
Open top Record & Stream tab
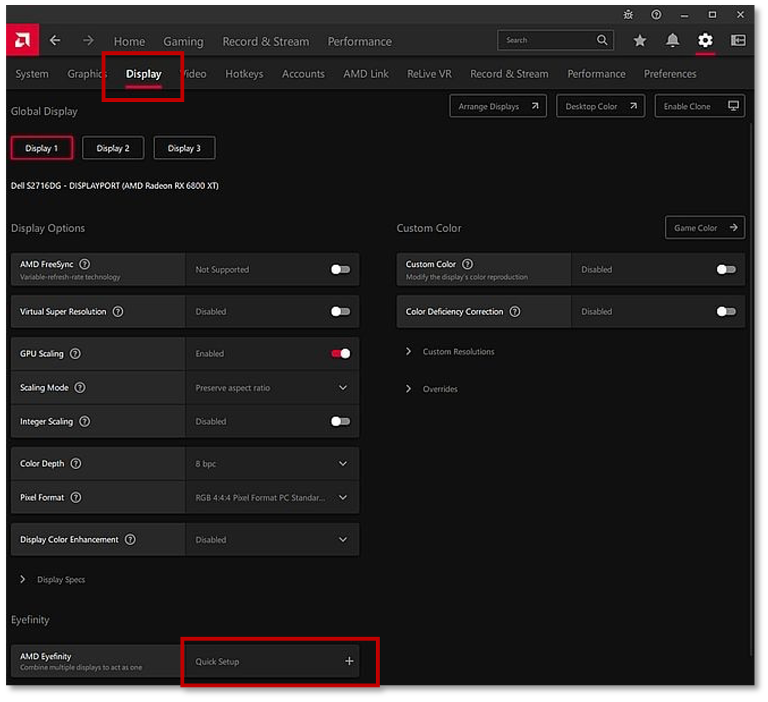[x=266, y=42]
